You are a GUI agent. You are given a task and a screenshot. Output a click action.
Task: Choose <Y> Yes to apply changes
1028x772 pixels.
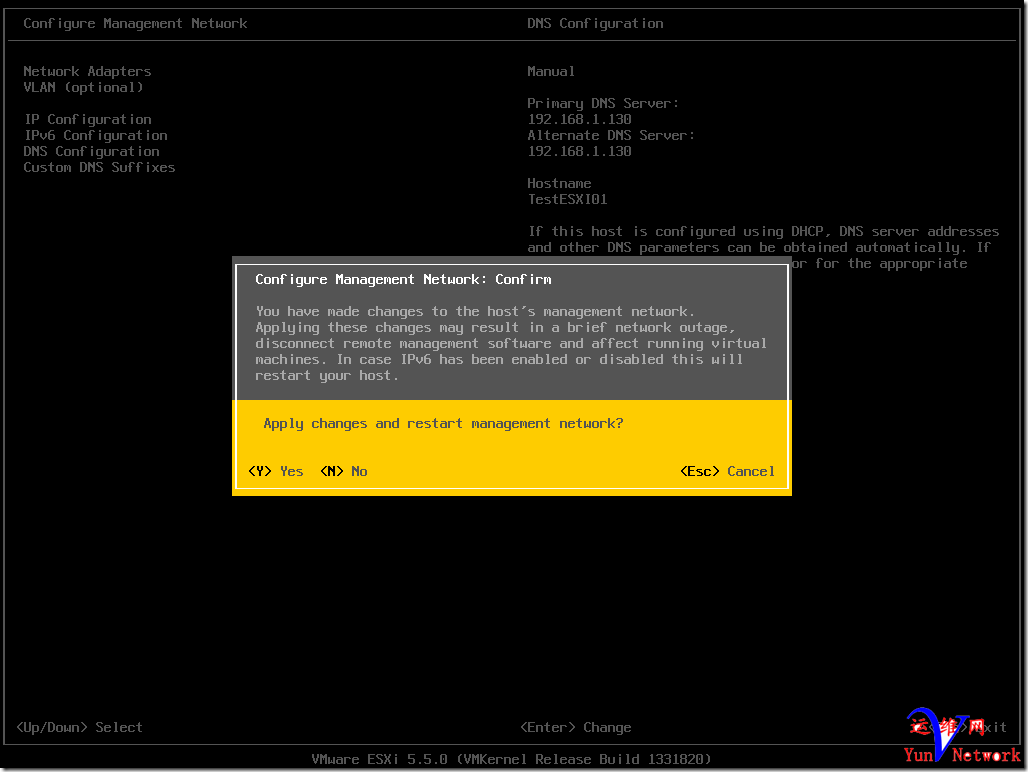pyautogui.click(x=276, y=471)
